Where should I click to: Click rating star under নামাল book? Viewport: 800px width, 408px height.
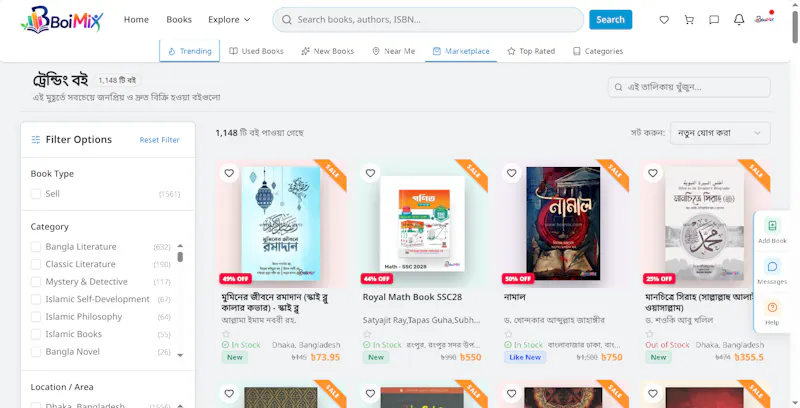(508, 334)
